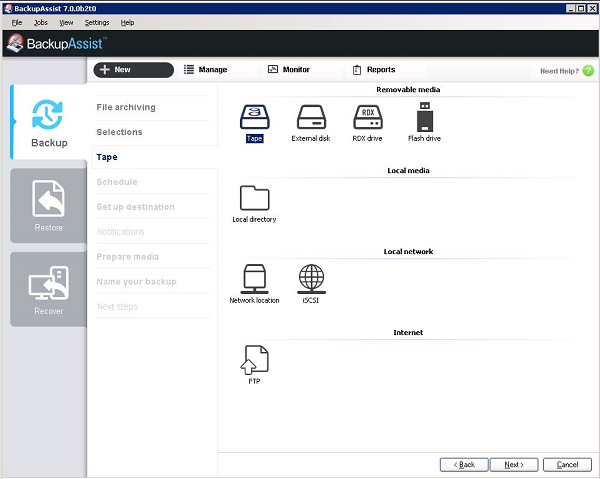Click the Next button
This screenshot has width=600, height=479.
coord(514,464)
